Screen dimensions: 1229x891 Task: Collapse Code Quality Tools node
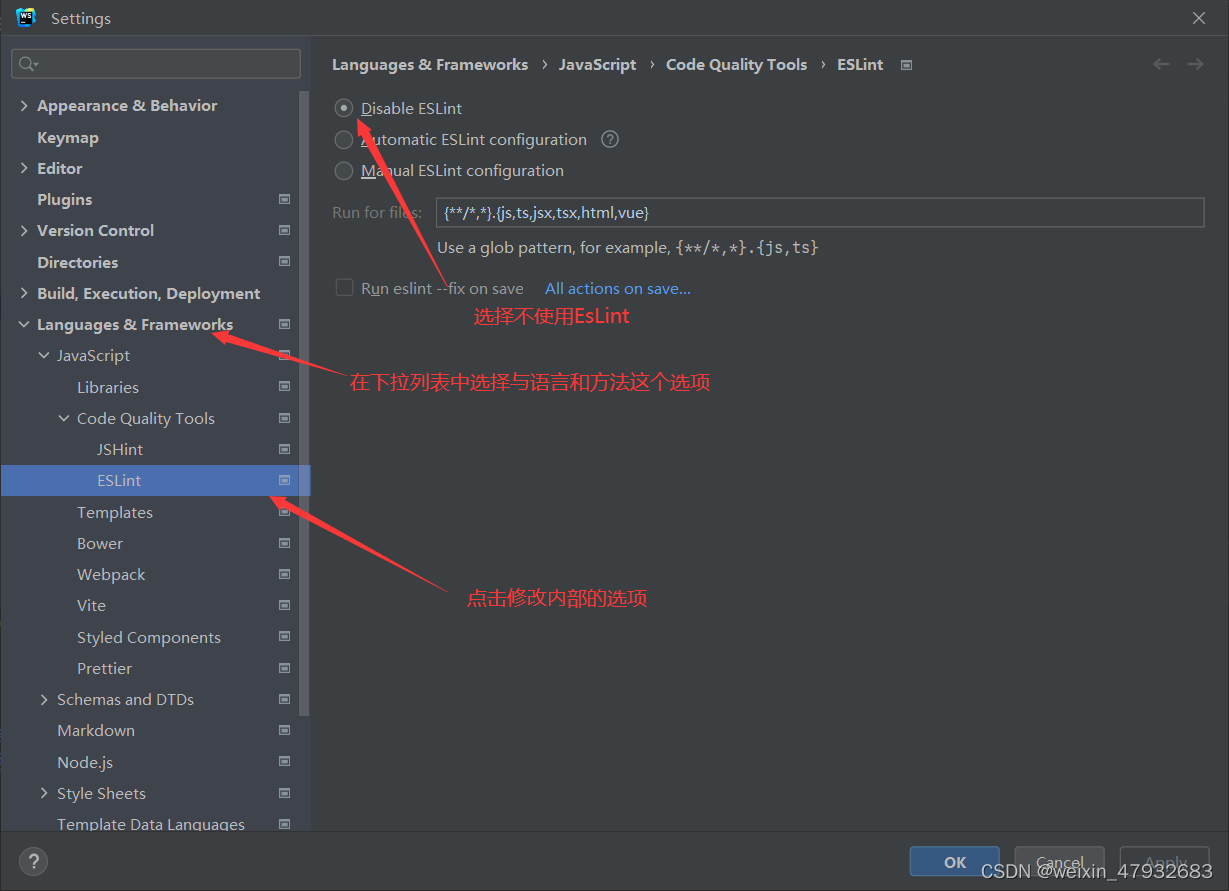pos(64,418)
